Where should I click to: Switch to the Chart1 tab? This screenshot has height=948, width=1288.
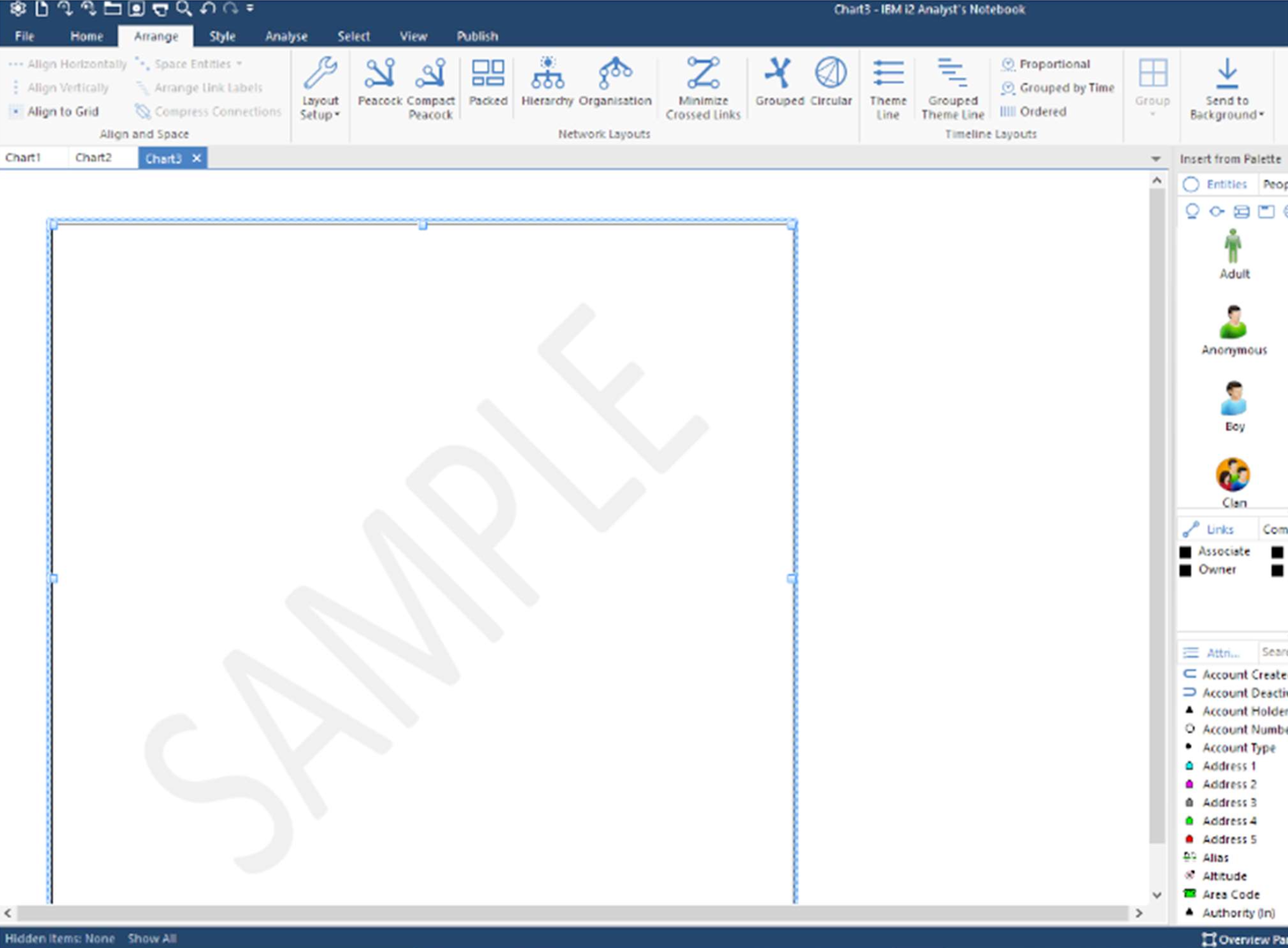24,157
